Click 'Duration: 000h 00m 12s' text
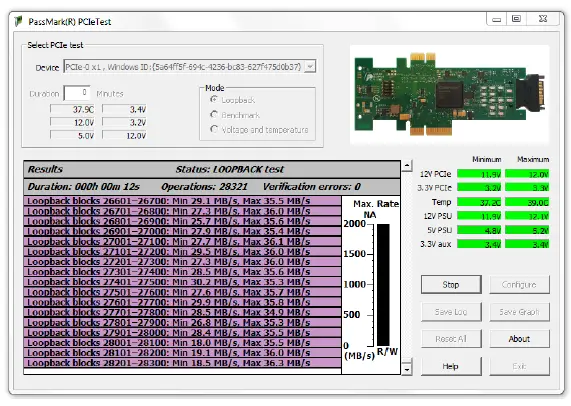Image resolution: width=571 pixels, height=406 pixels. pos(83,187)
